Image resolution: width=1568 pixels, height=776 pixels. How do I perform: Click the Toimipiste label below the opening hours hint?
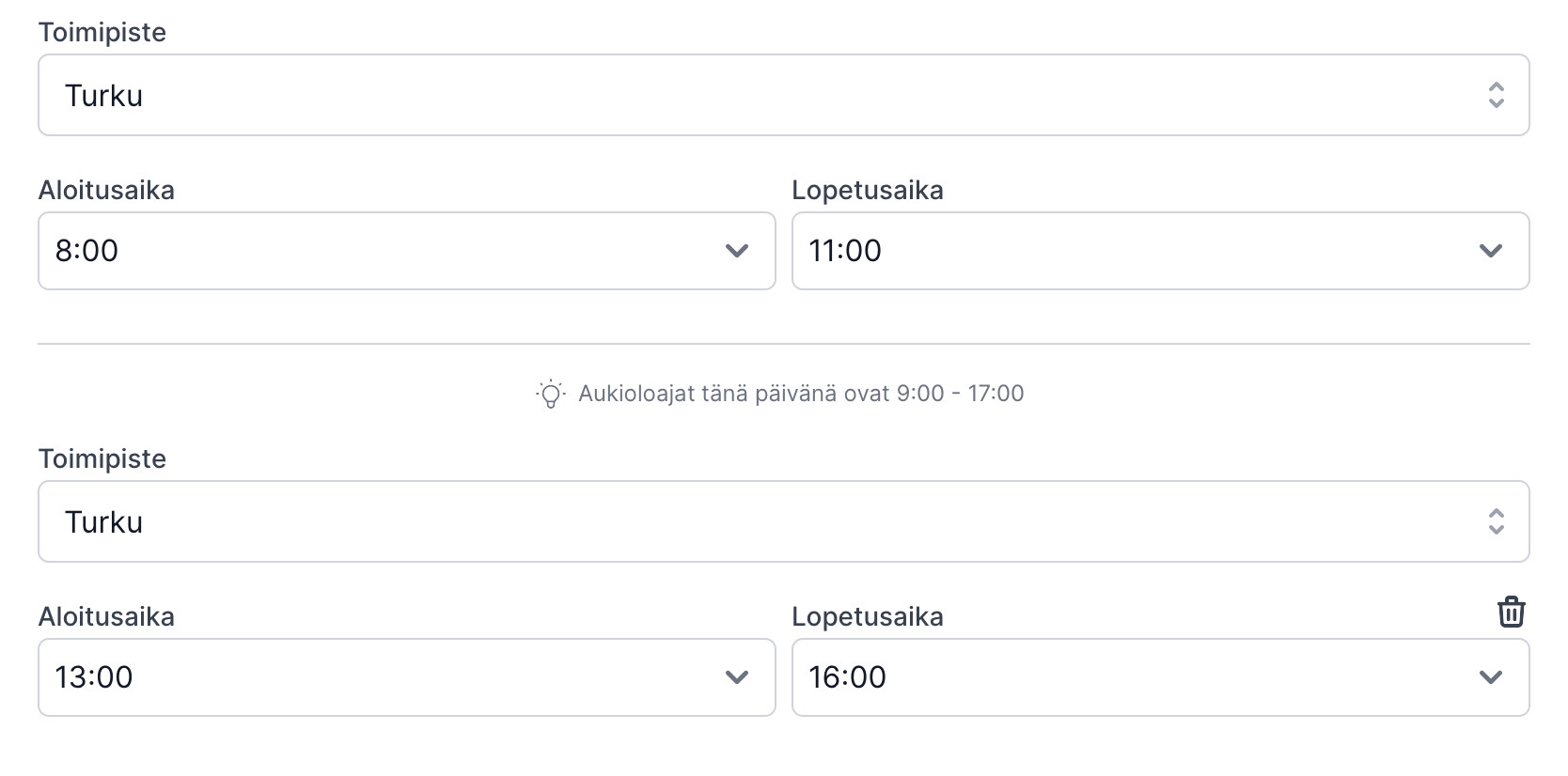pos(102,458)
